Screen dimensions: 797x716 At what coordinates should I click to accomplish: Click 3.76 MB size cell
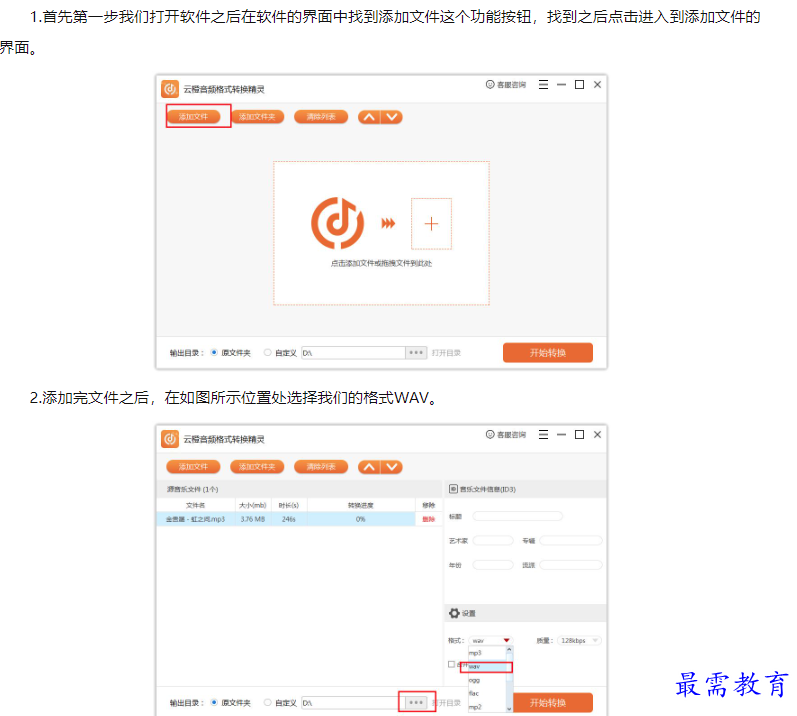click(253, 519)
